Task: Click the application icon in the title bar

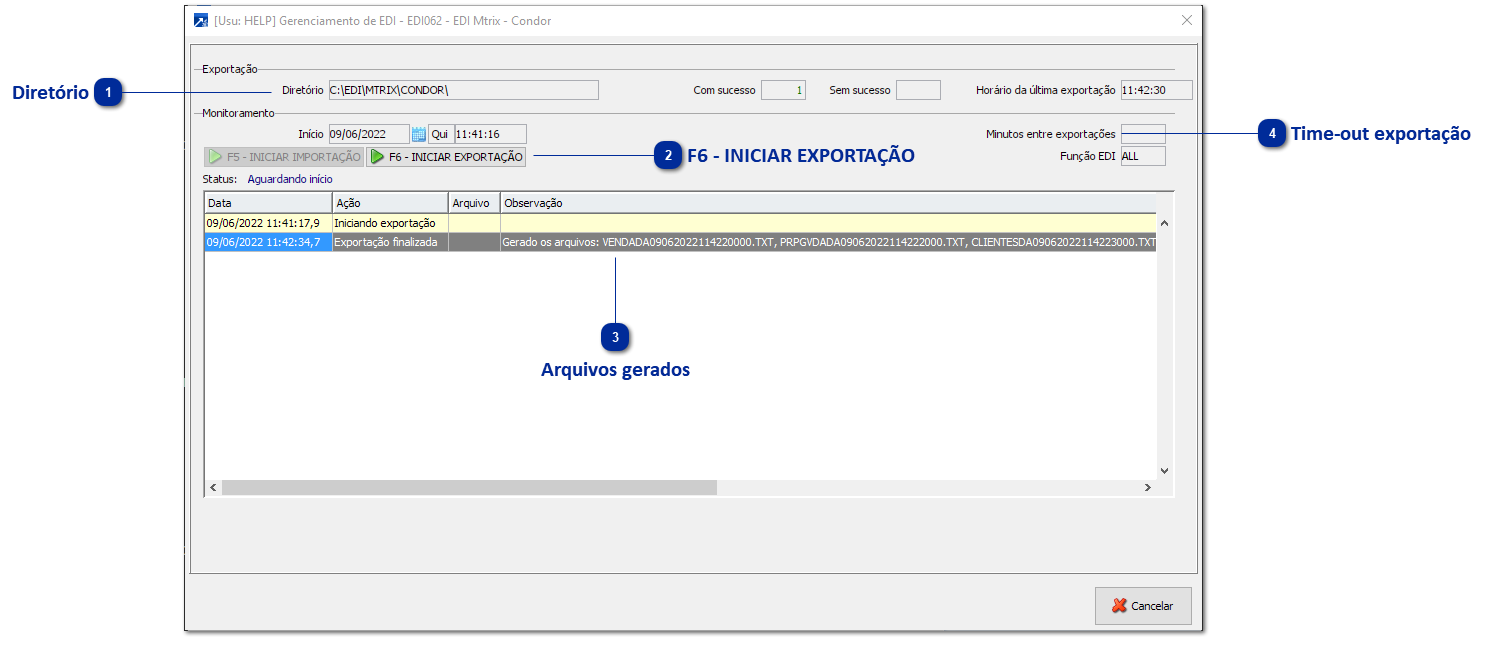Action: pos(200,19)
